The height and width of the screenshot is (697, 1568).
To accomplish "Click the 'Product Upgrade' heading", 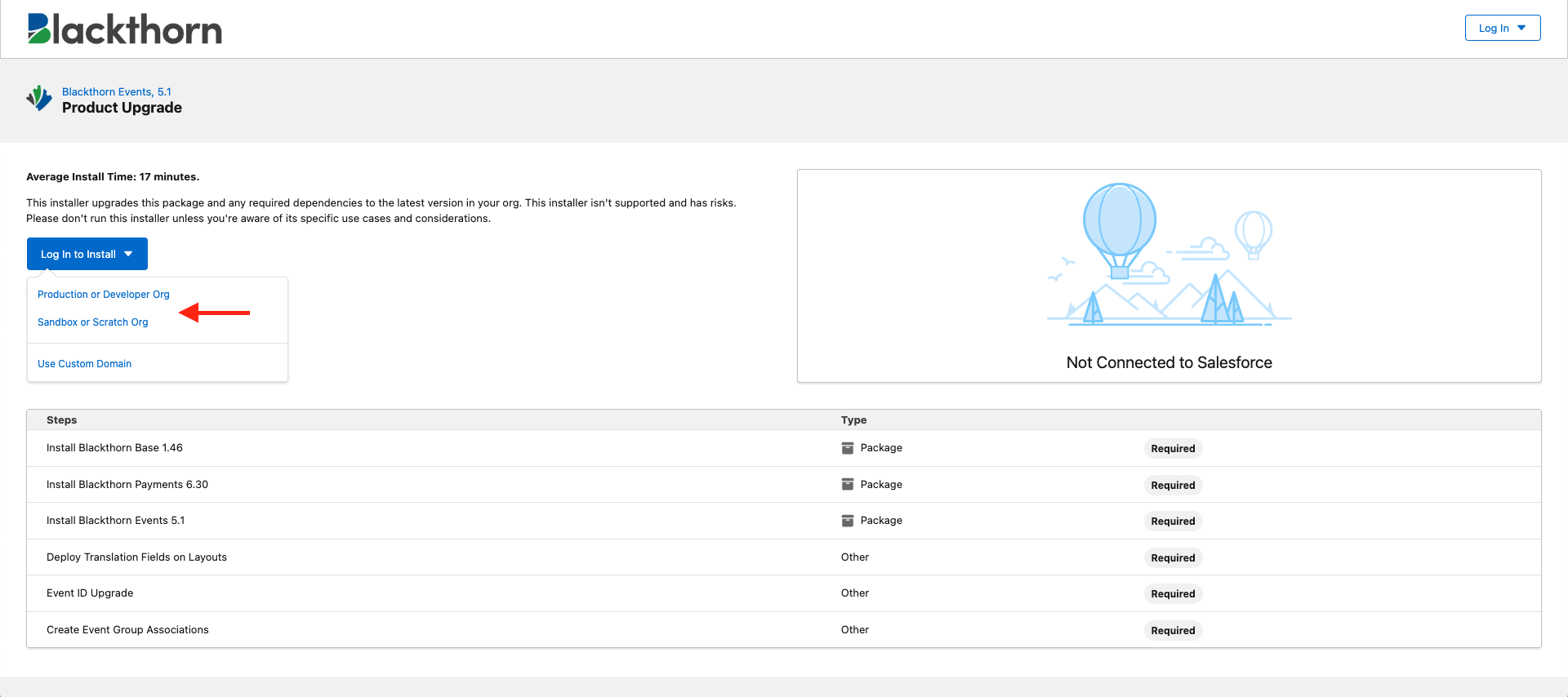I will 122,108.
